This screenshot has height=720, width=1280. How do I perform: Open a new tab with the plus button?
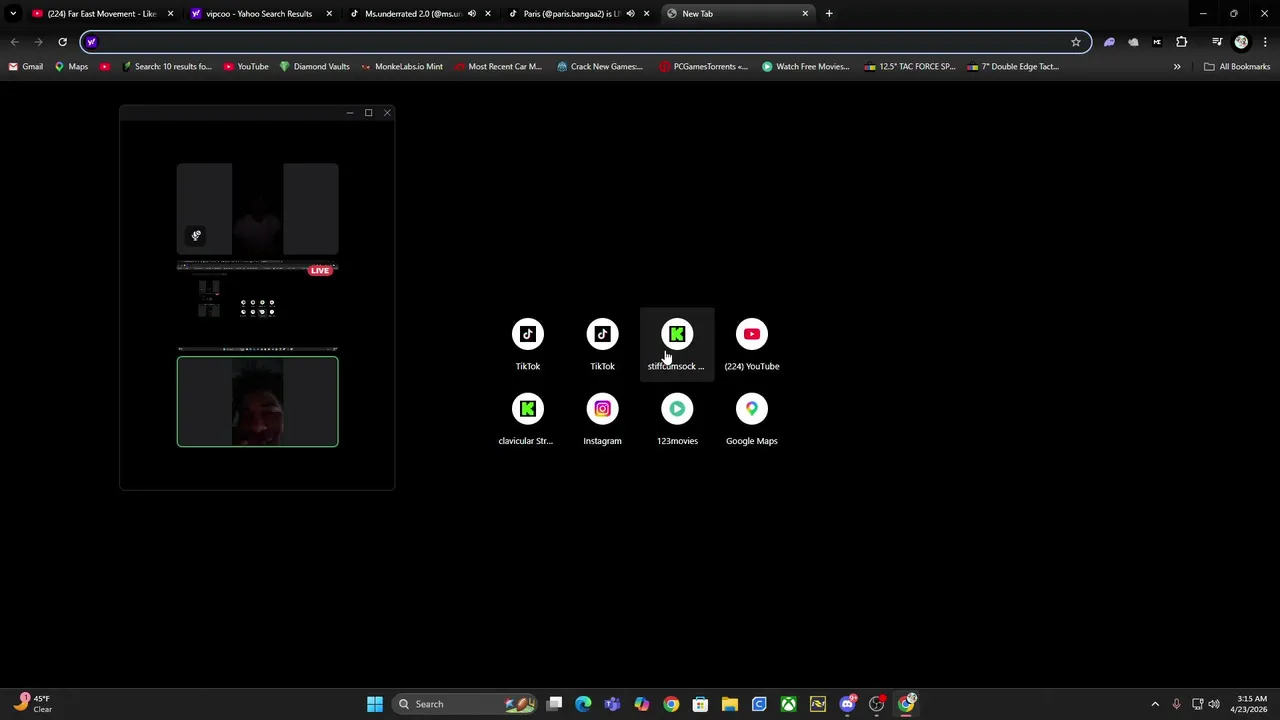click(829, 14)
